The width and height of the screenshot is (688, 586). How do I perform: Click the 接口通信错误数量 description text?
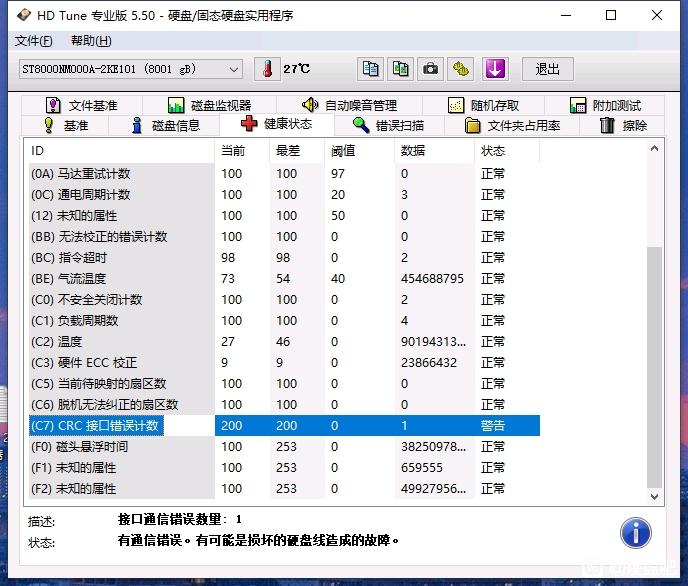point(179,520)
